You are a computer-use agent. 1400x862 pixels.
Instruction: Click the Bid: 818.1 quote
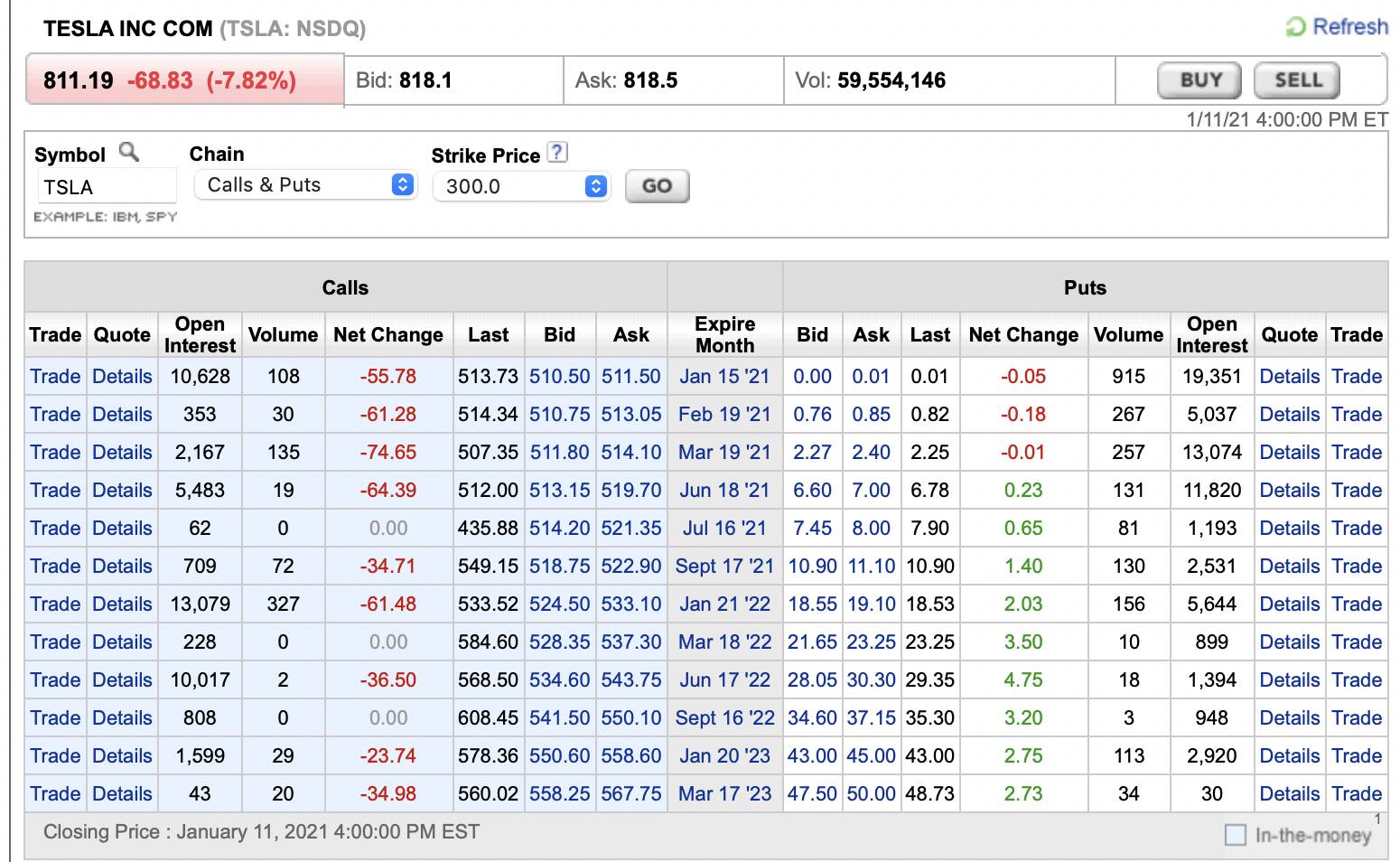[404, 80]
